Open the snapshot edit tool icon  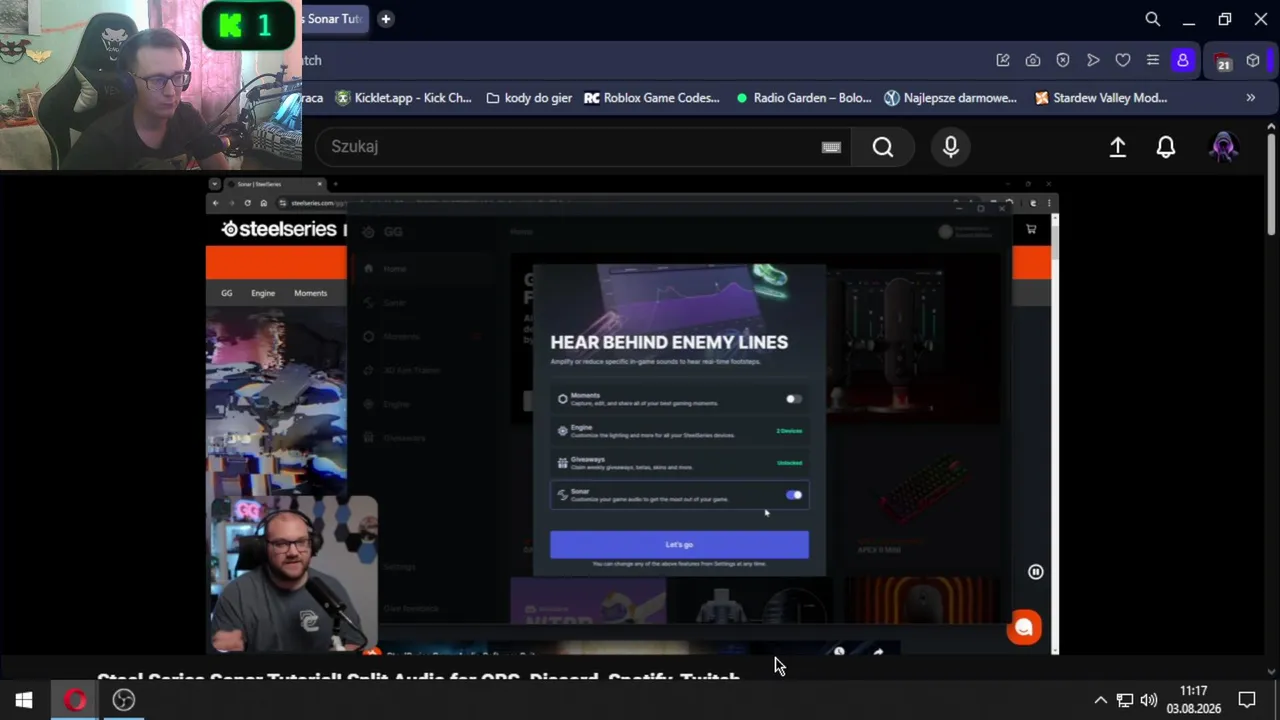tap(1003, 60)
